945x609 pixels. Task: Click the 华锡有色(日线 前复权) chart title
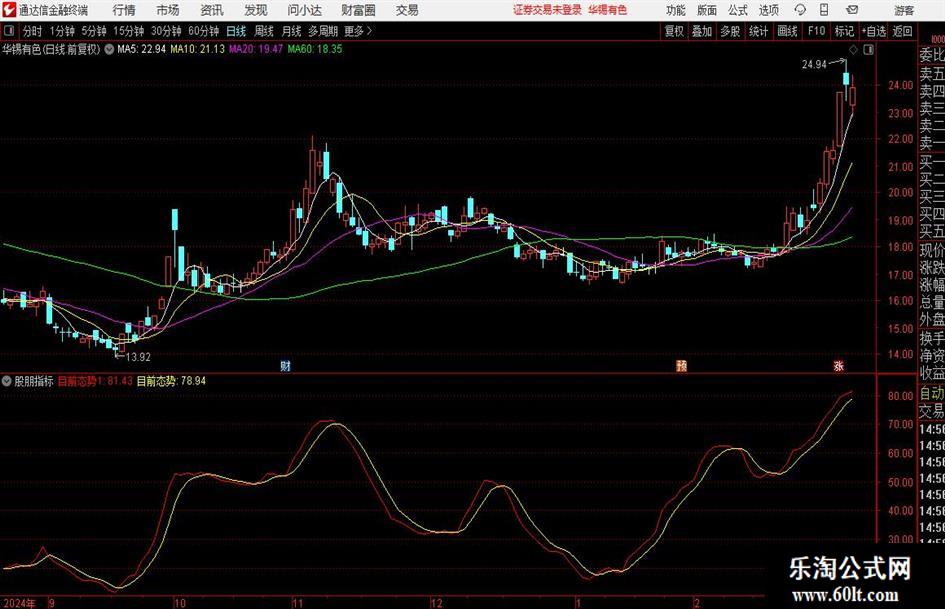[51, 49]
